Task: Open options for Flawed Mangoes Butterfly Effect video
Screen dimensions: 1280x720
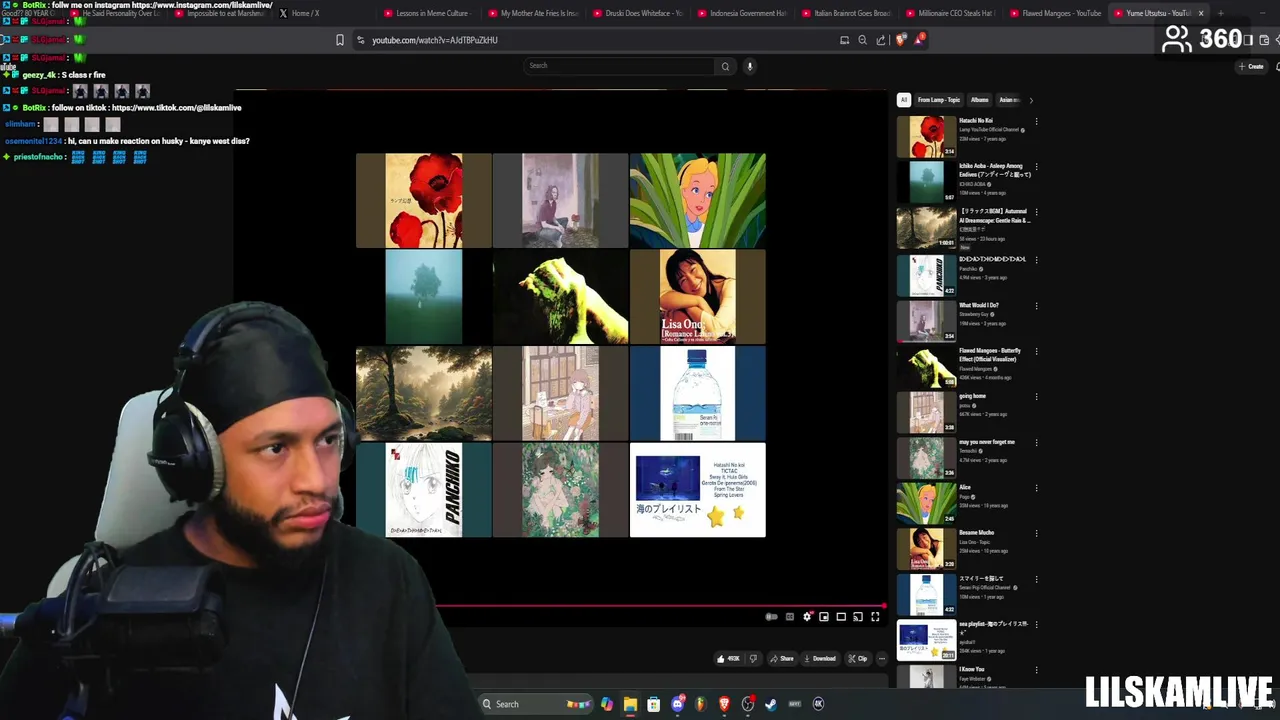Action: tap(1036, 352)
